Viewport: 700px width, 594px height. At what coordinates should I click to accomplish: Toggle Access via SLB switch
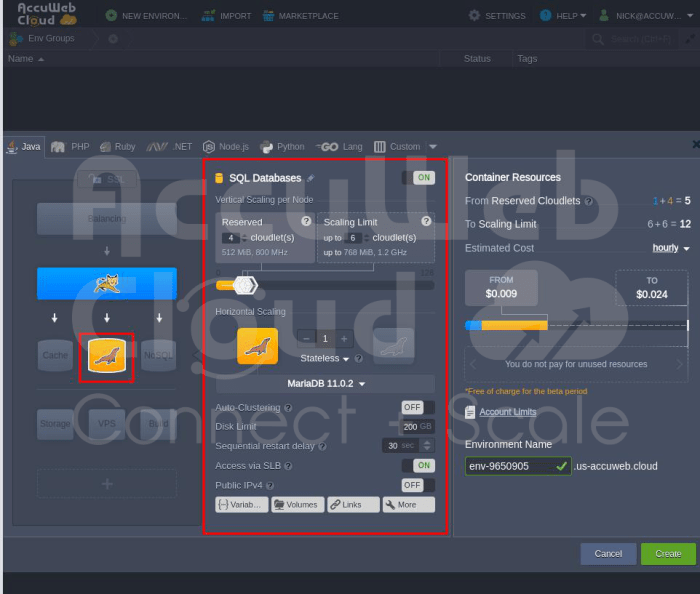pos(418,465)
